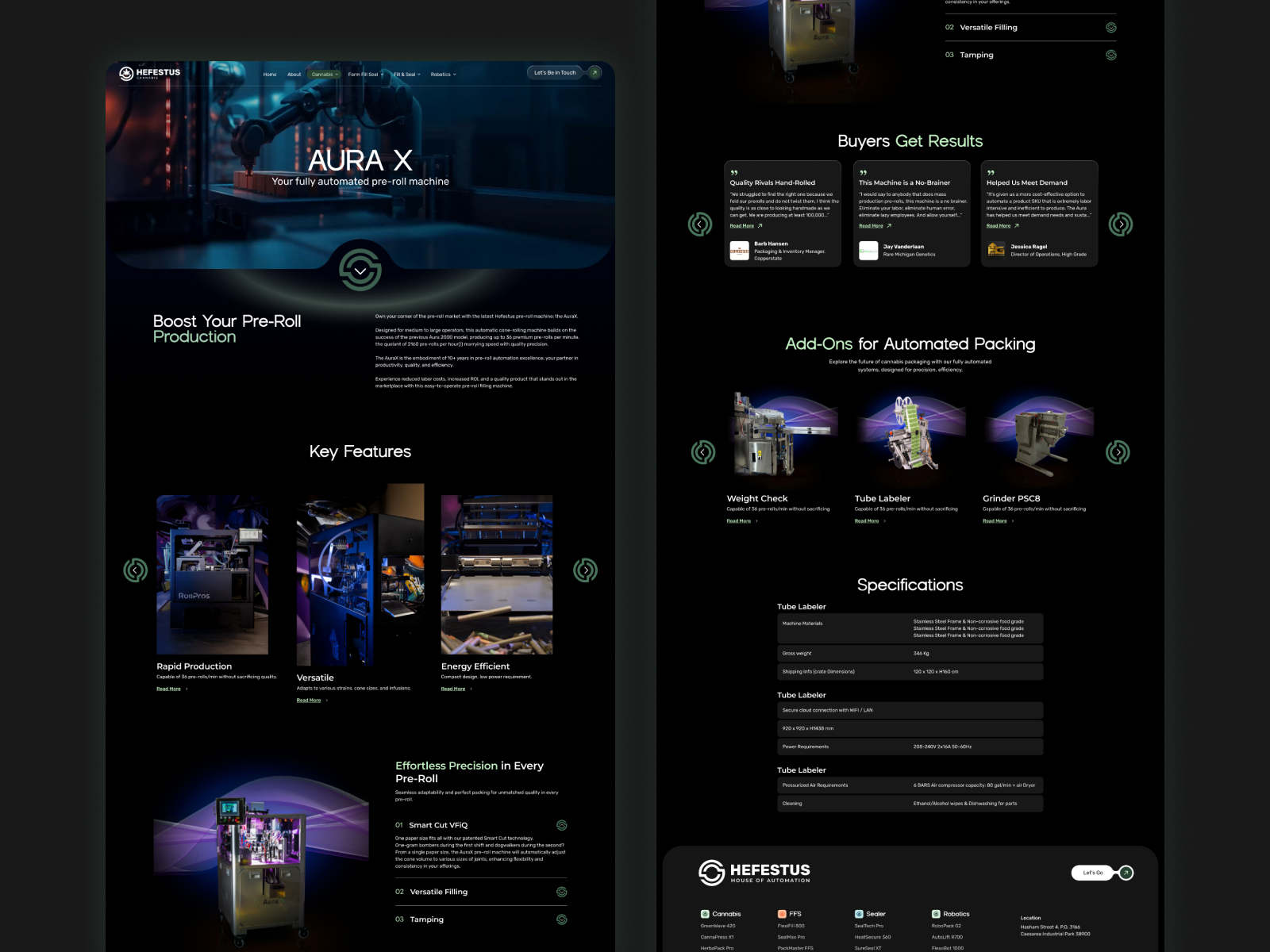Click the Pressurized Air Requirements specification row
1270x952 pixels.
(910, 785)
